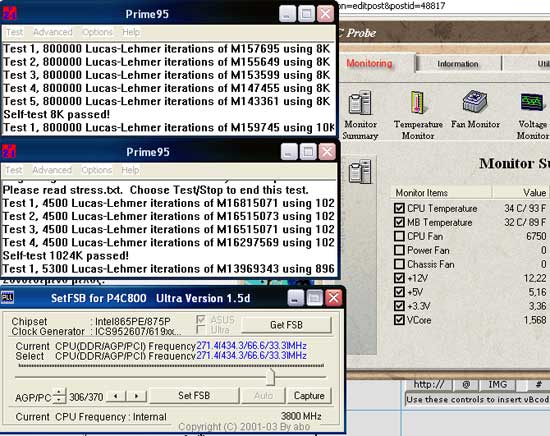Open the Temperature Monitor icon

(418, 115)
